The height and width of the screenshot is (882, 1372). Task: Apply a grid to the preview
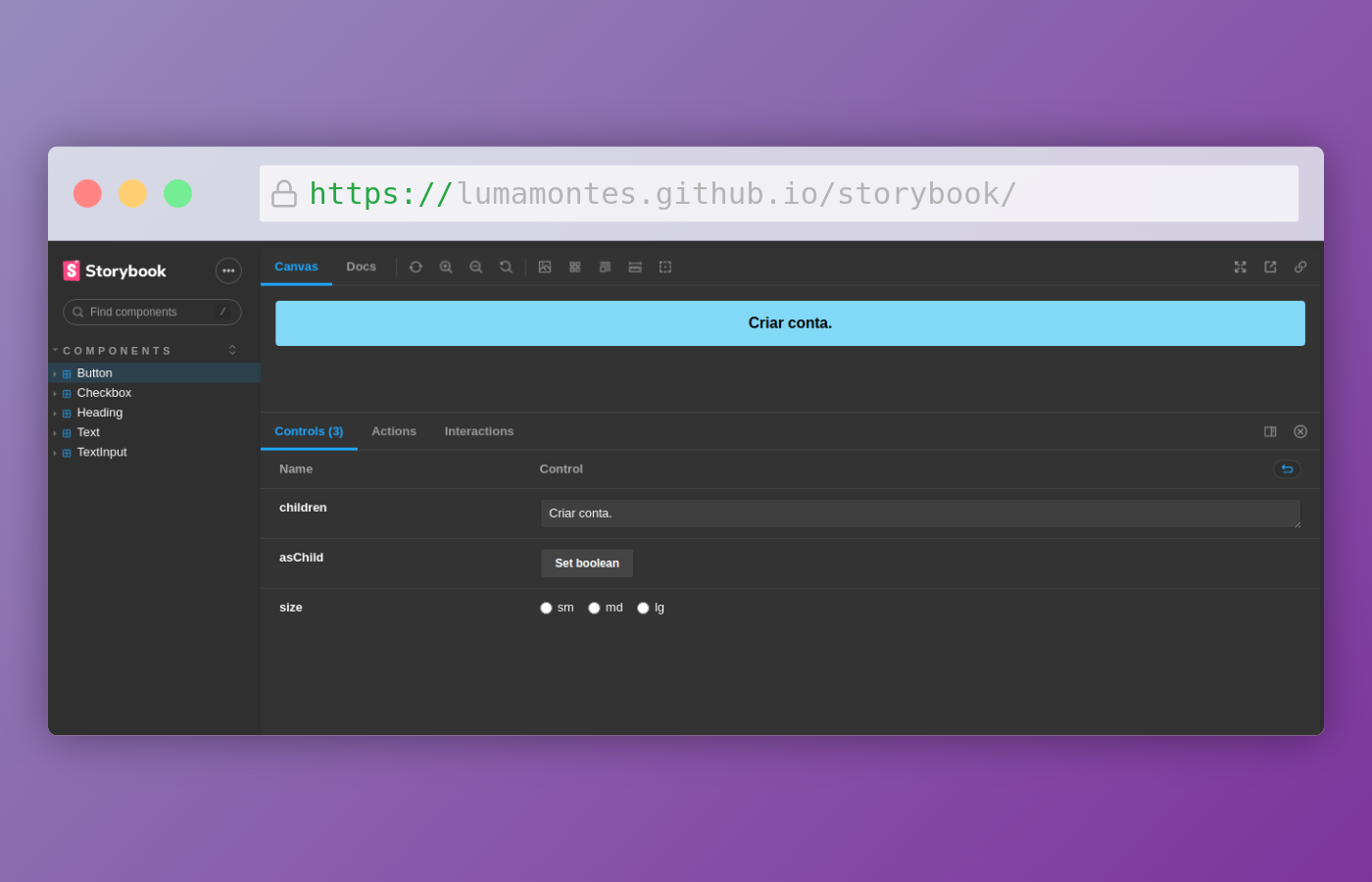(575, 267)
